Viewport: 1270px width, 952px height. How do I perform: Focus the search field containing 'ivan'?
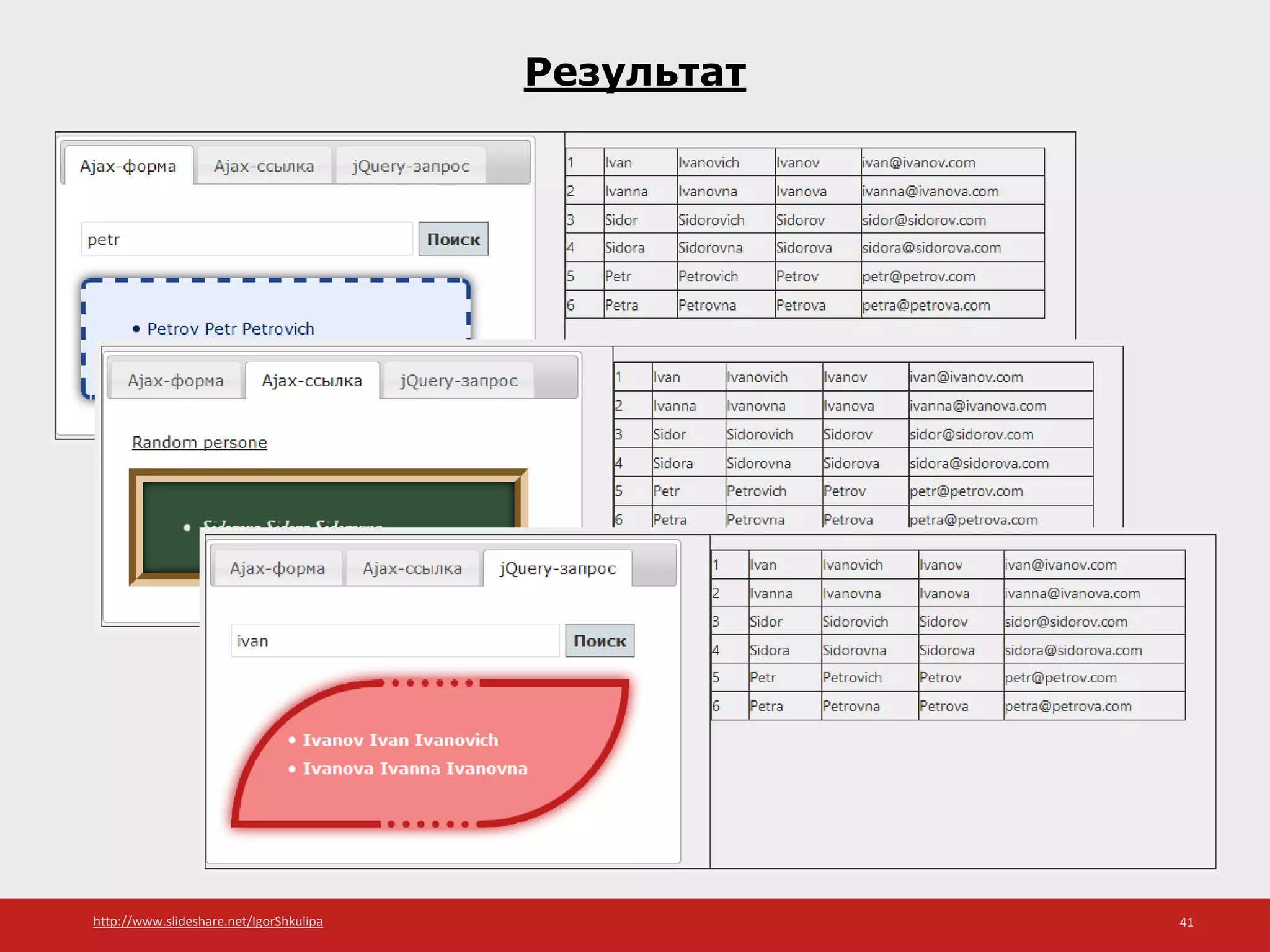395,640
